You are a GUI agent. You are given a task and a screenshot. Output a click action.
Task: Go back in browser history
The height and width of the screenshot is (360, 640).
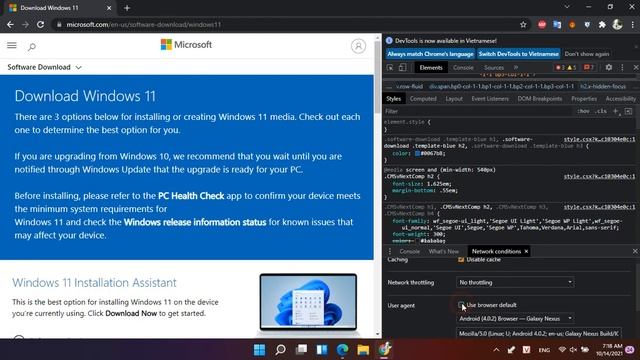10,24
